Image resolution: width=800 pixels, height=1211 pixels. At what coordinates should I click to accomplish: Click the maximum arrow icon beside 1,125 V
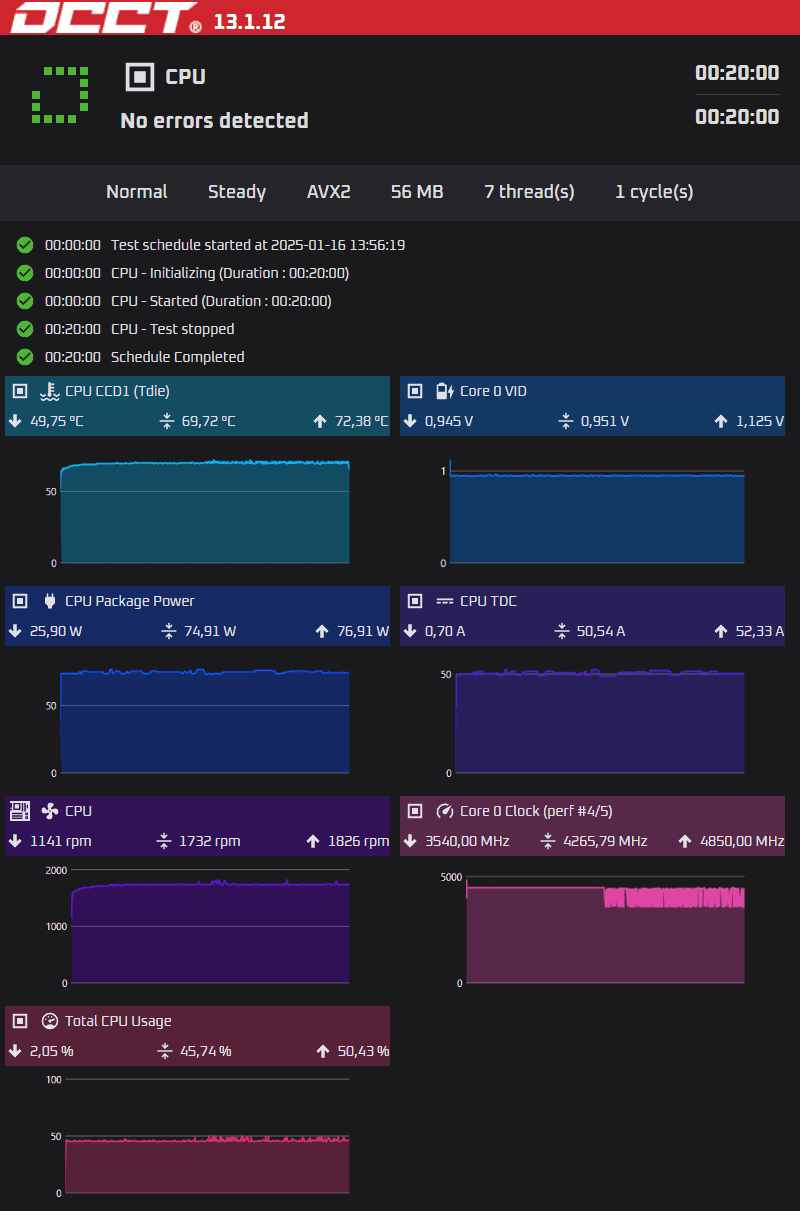pos(720,421)
